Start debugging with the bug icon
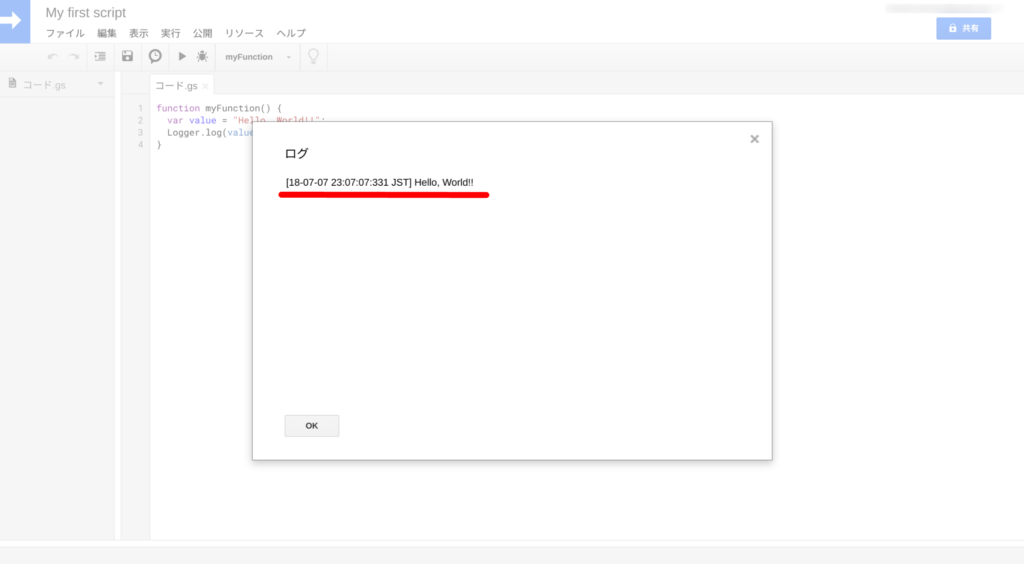 [x=202, y=57]
